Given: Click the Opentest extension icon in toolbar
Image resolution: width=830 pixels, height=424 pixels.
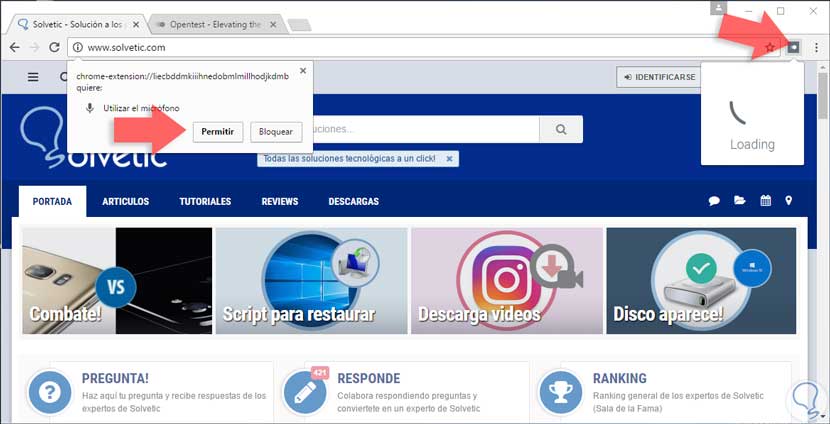Looking at the screenshot, I should pos(793,48).
